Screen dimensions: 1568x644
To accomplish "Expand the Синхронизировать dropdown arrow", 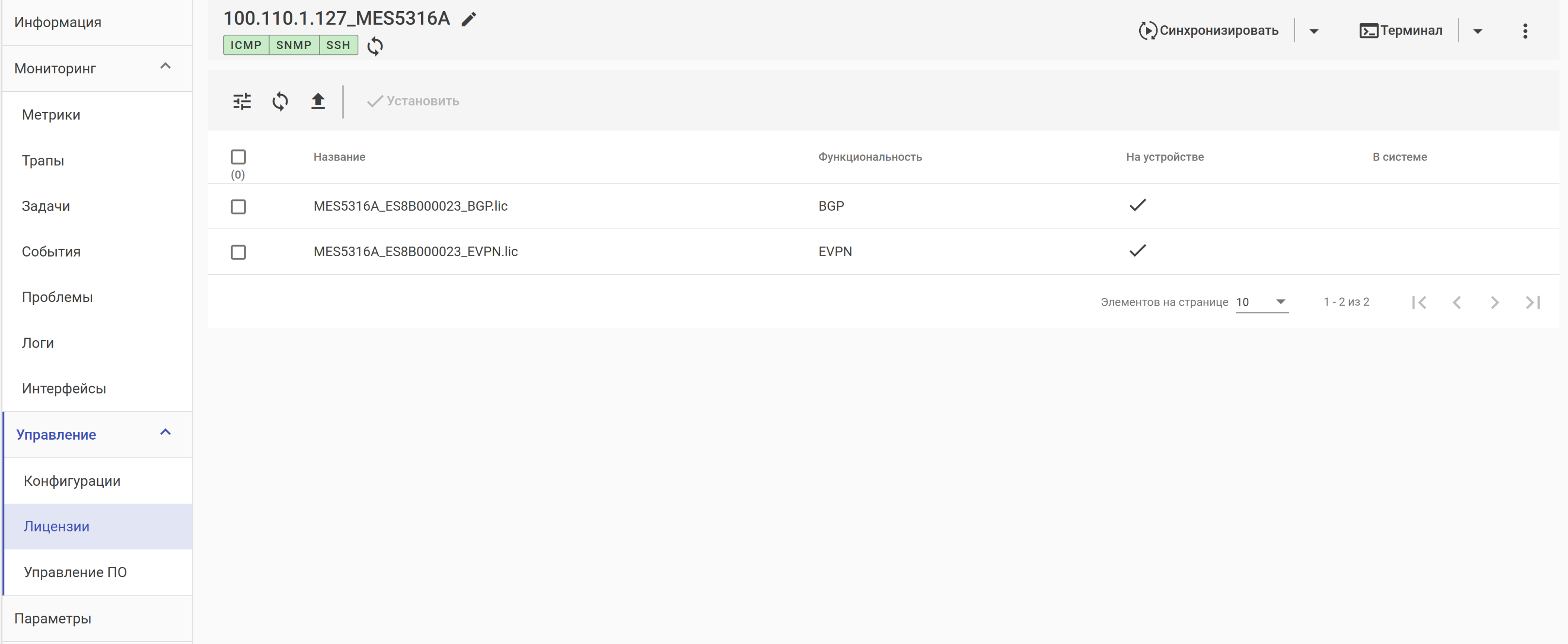I will coord(1314,31).
